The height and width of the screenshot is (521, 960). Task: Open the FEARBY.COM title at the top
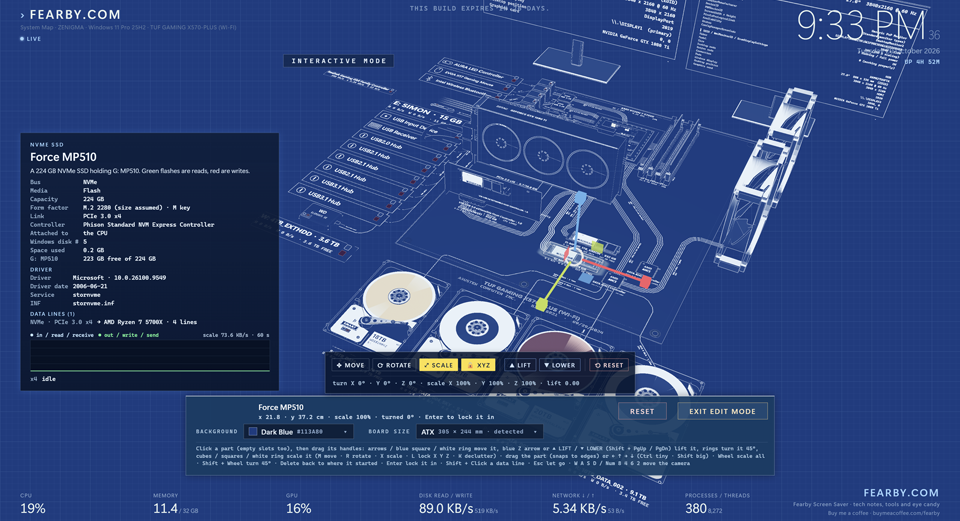[75, 15]
